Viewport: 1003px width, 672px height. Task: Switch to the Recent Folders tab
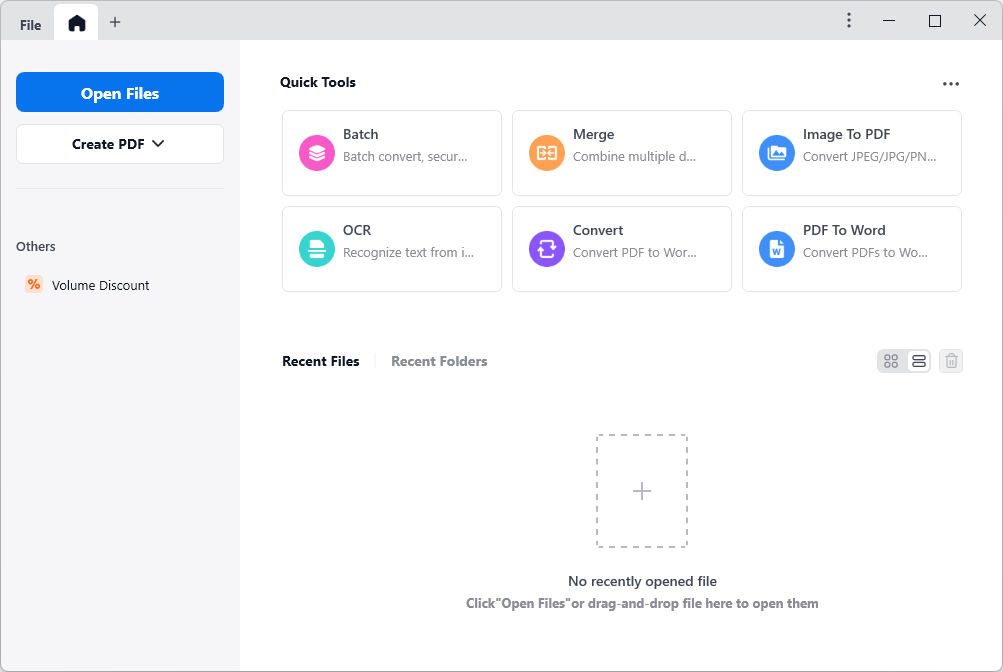coord(438,361)
